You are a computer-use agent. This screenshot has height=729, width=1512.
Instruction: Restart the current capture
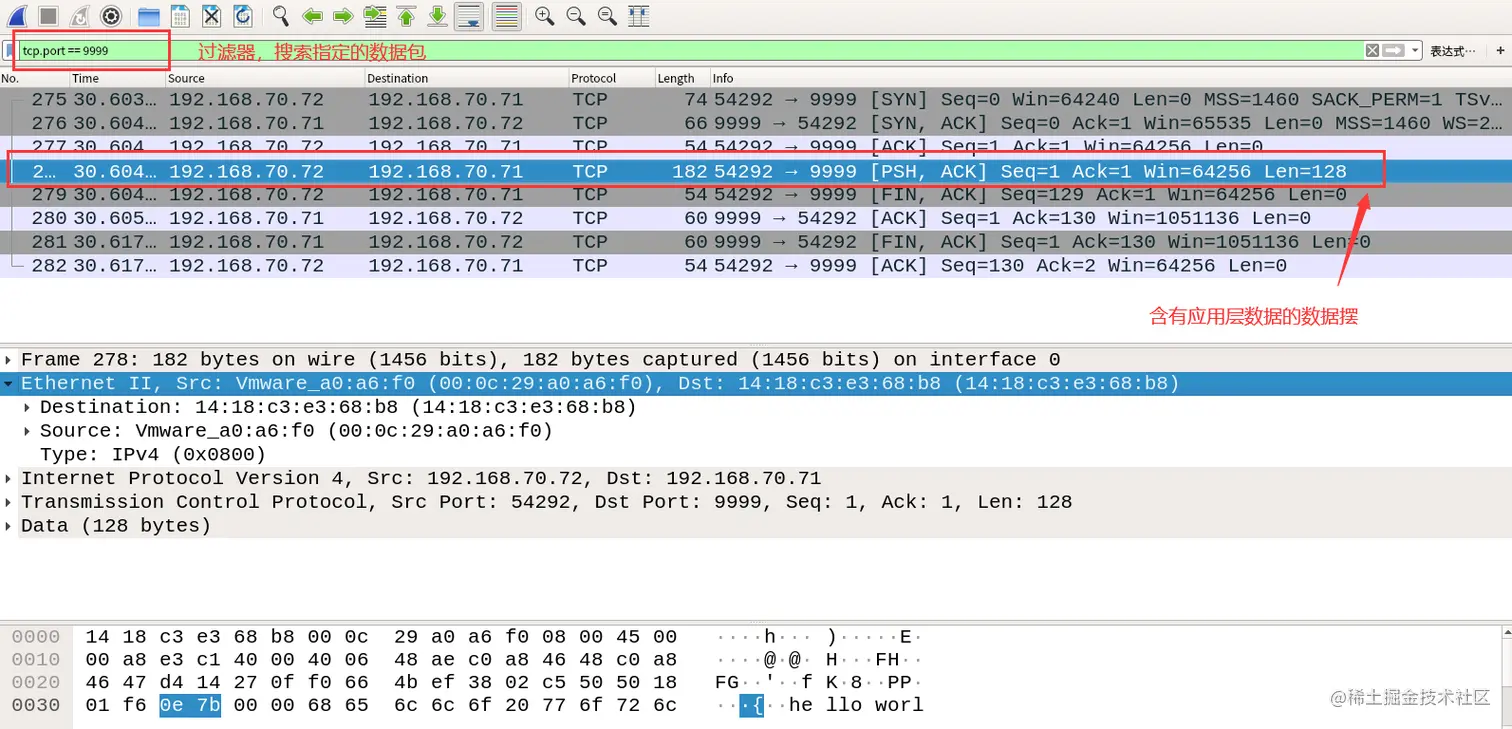(79, 16)
